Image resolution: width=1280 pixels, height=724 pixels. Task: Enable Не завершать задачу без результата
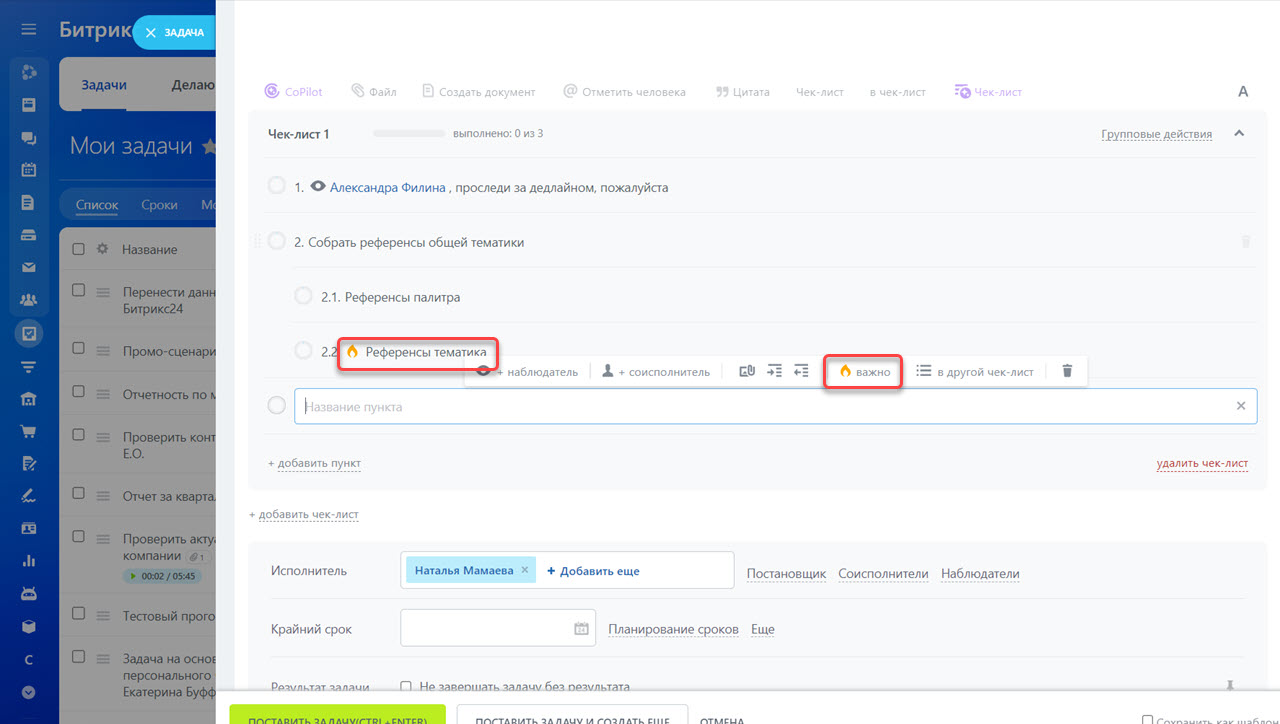tap(406, 687)
